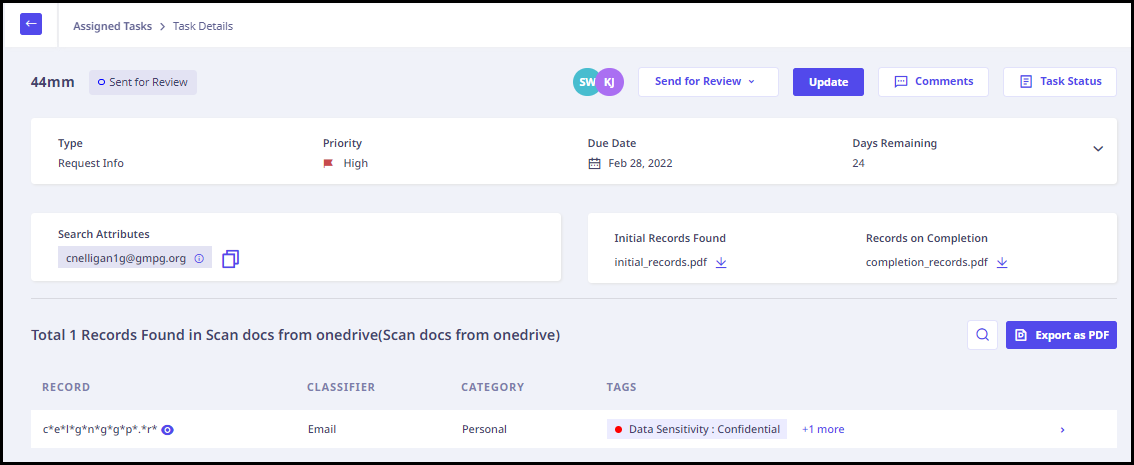Click the Sent for Review status badge
Screen dimensions: 1134x465
(x=142, y=82)
